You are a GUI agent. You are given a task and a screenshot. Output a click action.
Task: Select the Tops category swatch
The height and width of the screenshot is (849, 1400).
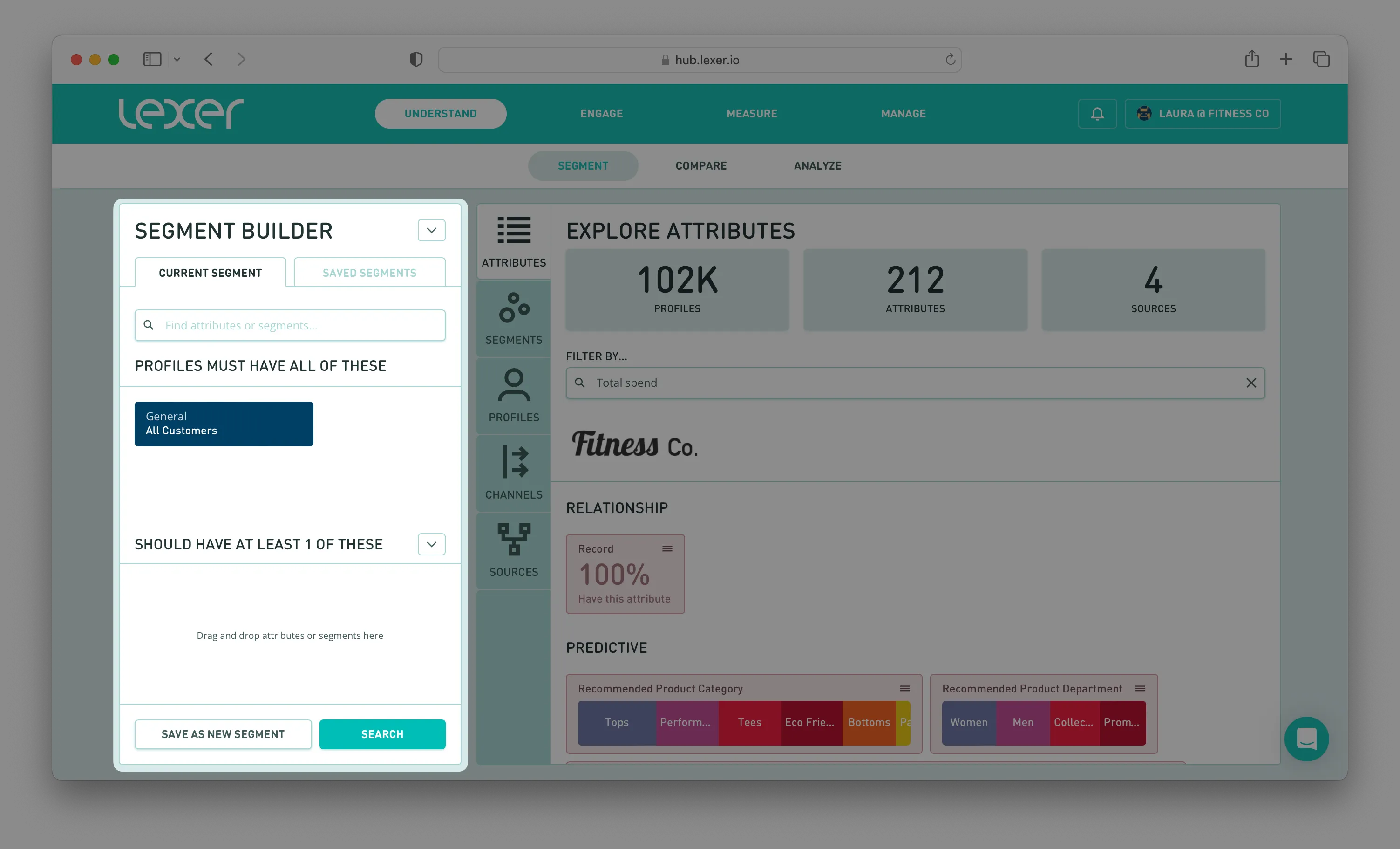(x=617, y=722)
